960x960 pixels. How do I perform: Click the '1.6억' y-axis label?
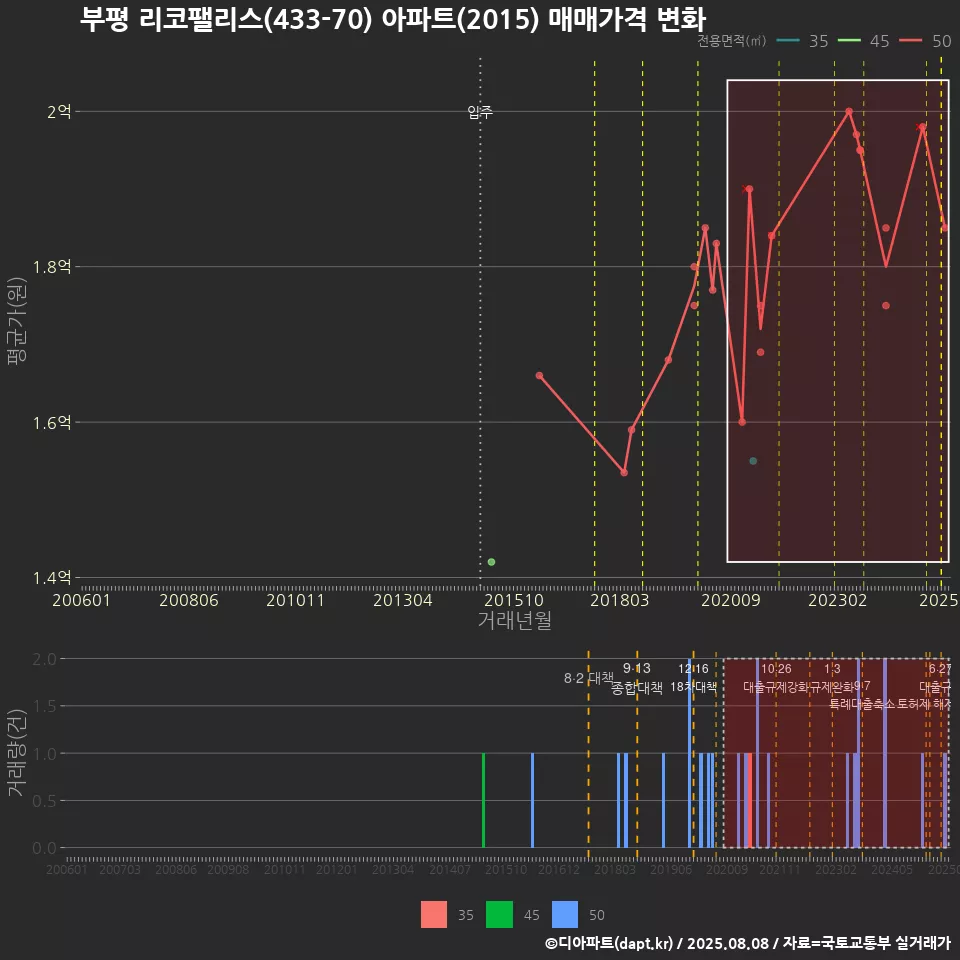(52, 422)
